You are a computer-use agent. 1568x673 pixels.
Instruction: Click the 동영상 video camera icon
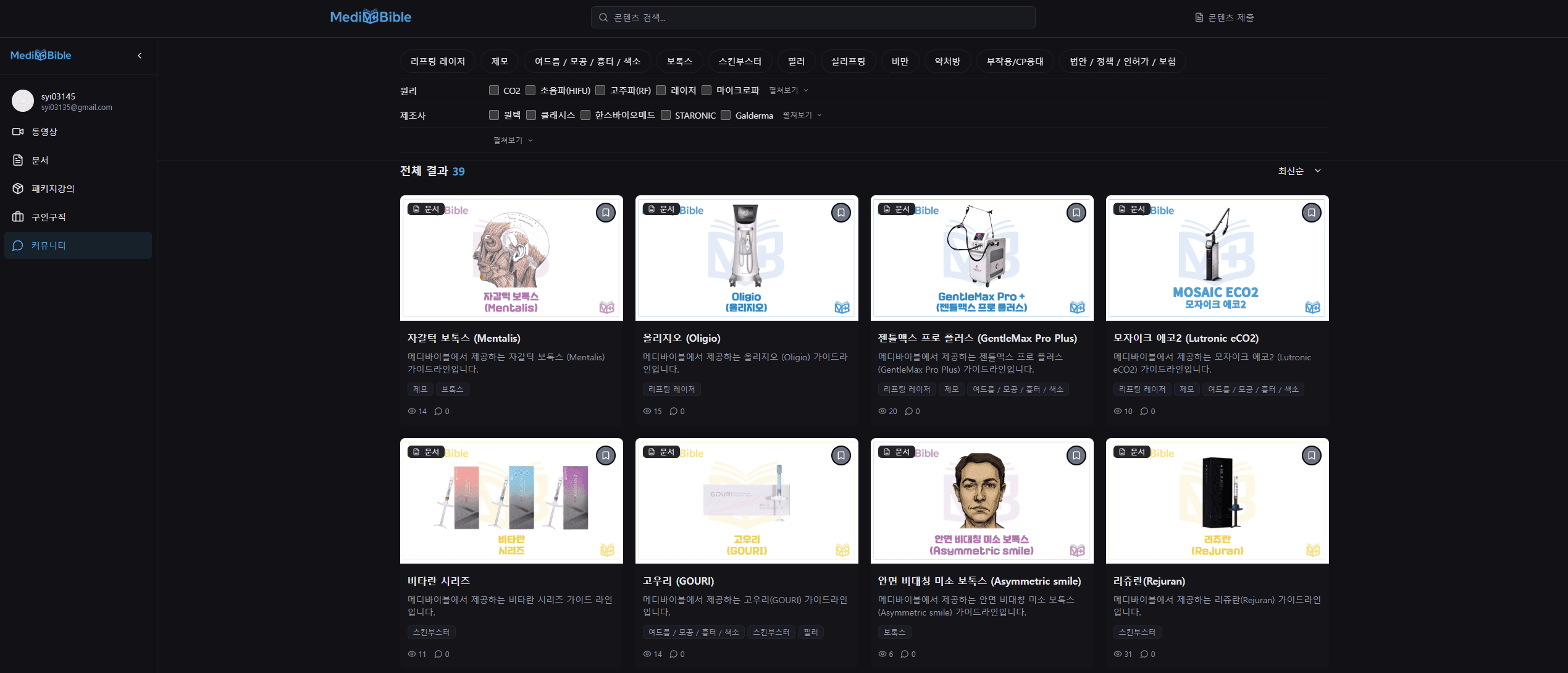click(18, 132)
